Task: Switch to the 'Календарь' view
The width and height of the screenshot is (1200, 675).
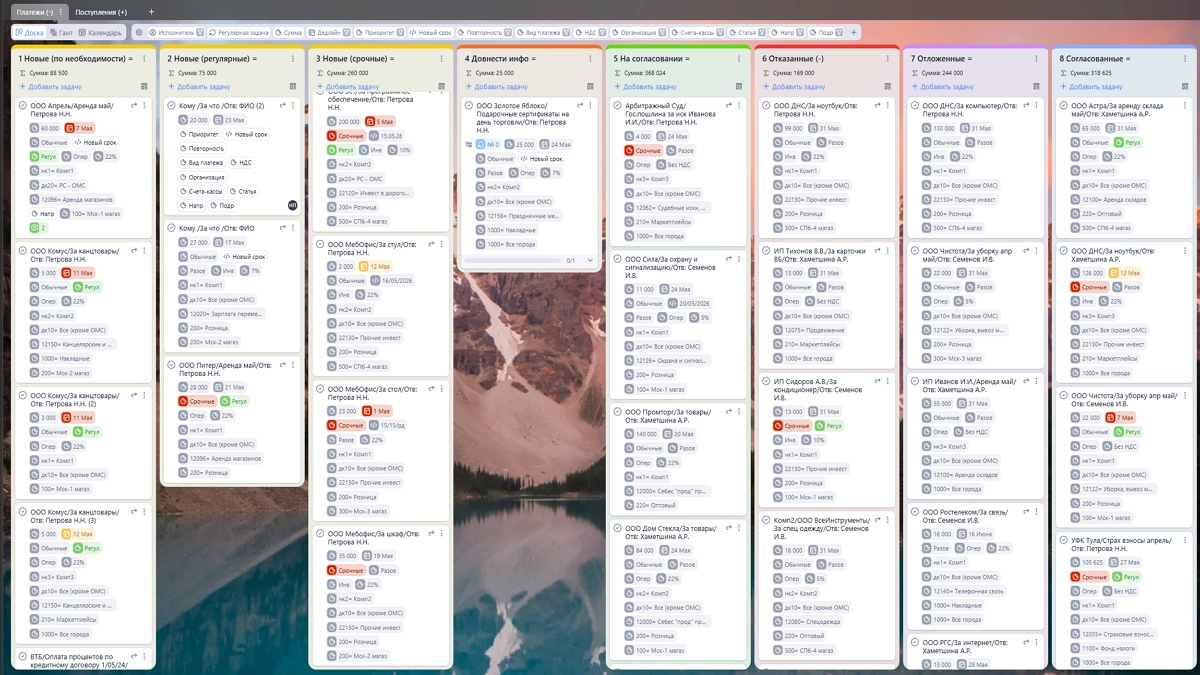Action: [100, 32]
